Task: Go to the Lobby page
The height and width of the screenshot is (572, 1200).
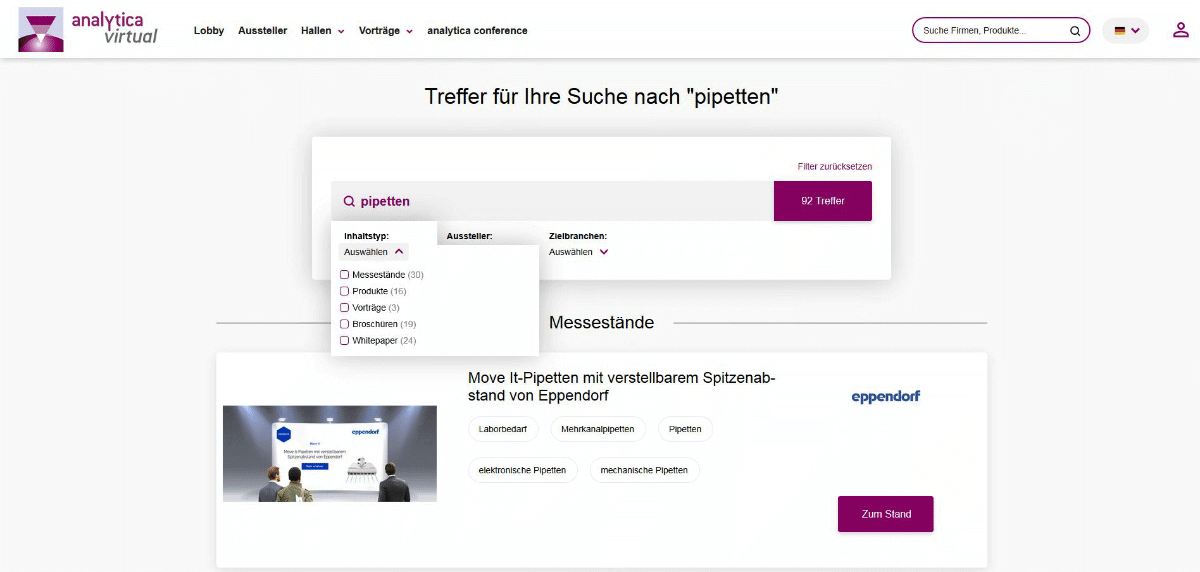Action: click(x=209, y=31)
